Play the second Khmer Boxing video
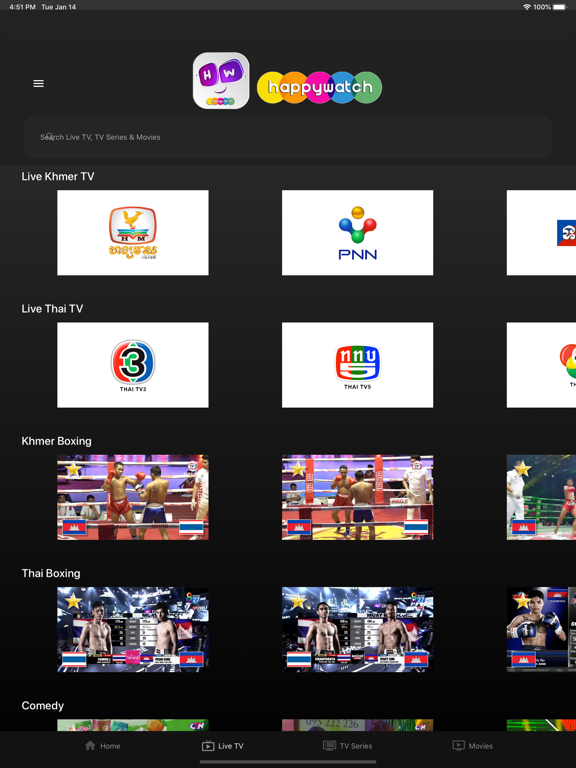Image resolution: width=576 pixels, height=768 pixels. pyautogui.click(x=358, y=497)
